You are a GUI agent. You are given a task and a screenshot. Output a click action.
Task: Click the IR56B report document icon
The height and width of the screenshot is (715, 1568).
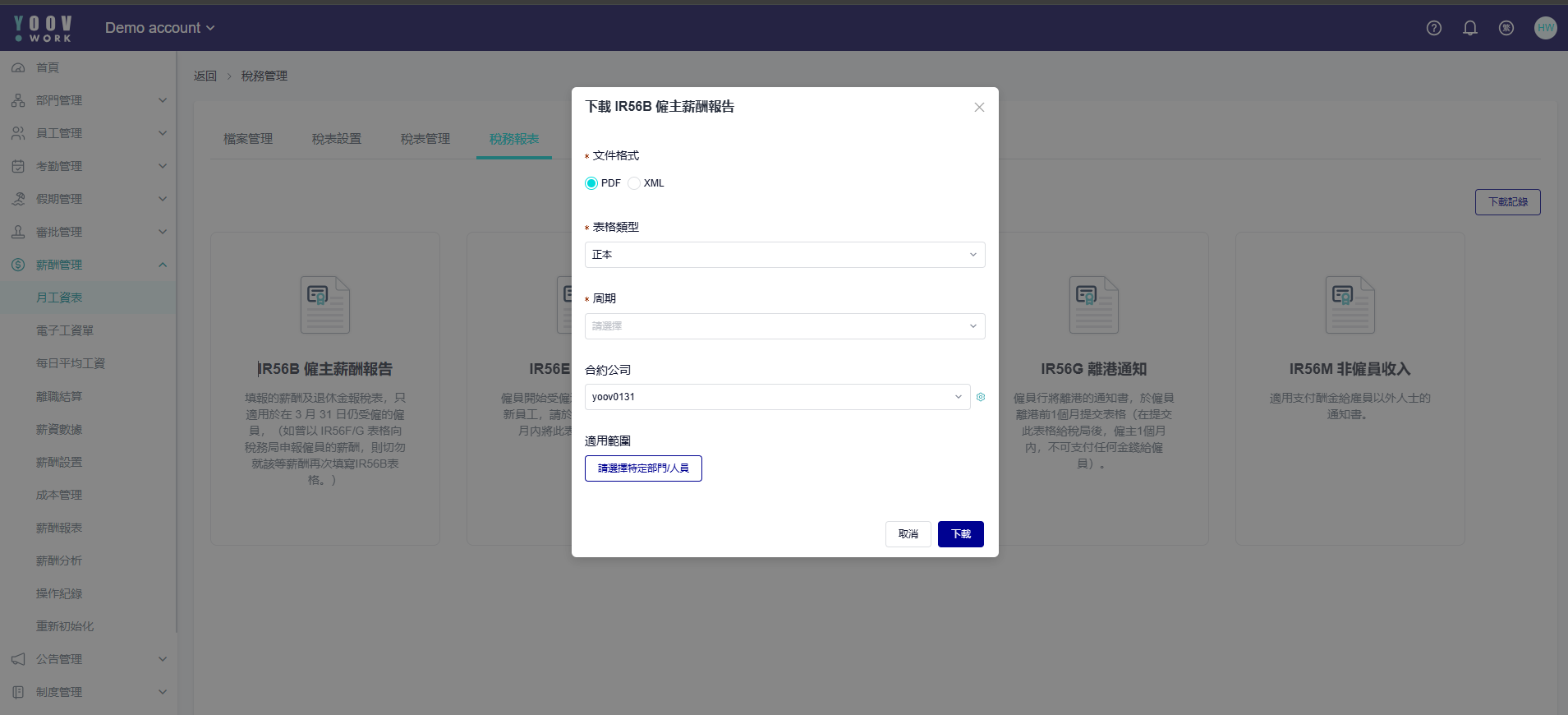pyautogui.click(x=324, y=305)
